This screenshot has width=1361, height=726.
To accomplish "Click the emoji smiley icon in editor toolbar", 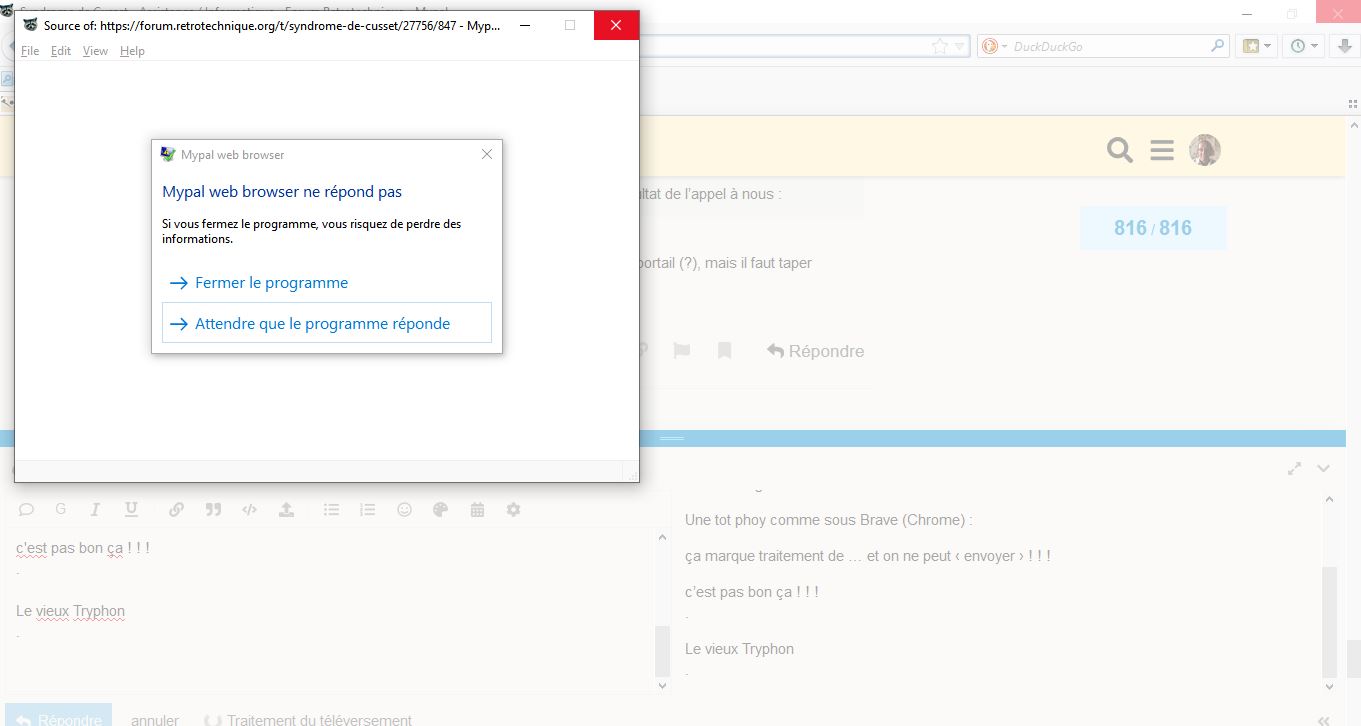I will 404,510.
